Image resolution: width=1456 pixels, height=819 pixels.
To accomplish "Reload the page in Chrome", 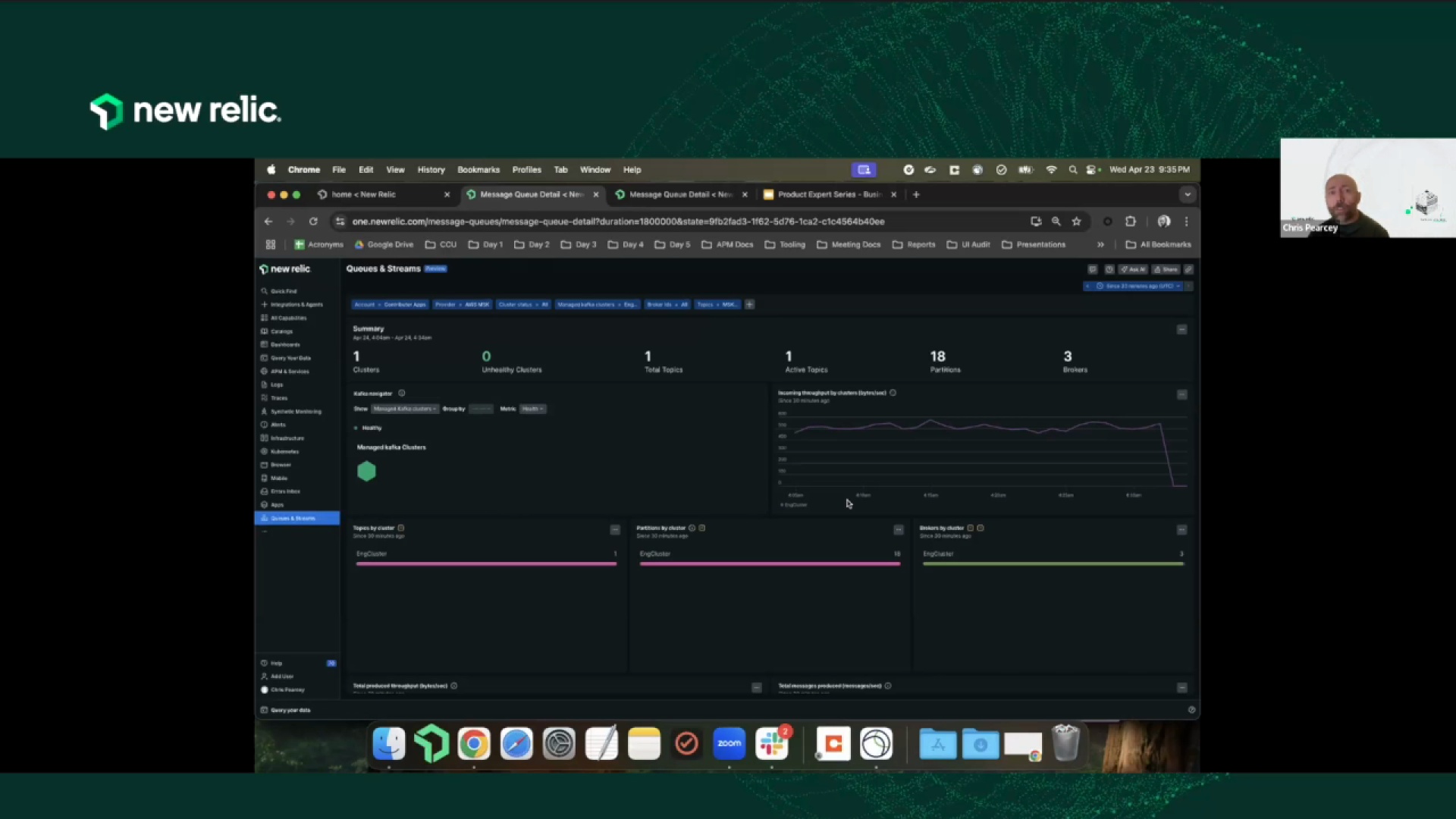I will (313, 221).
